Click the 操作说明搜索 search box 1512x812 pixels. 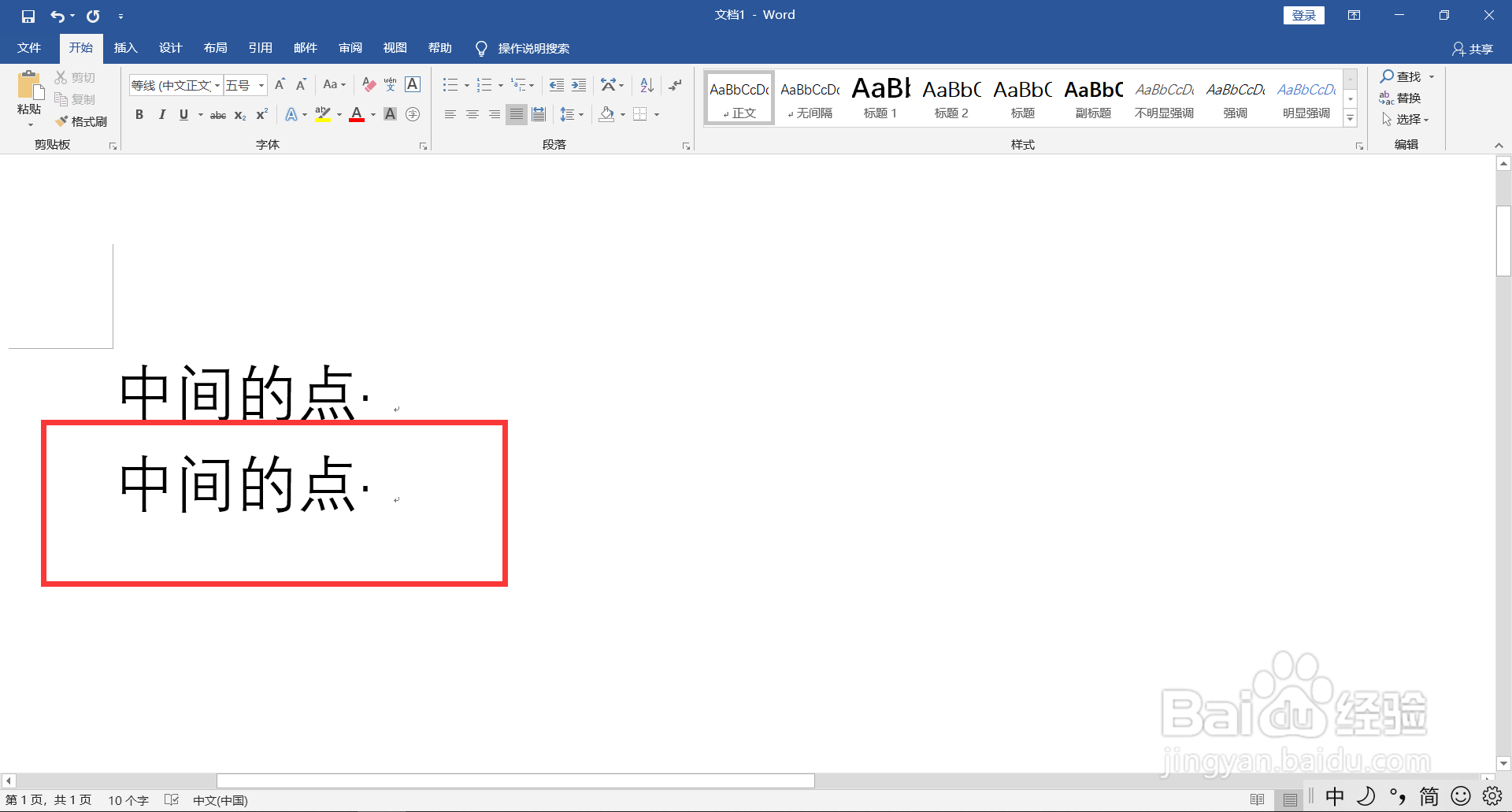coord(533,49)
